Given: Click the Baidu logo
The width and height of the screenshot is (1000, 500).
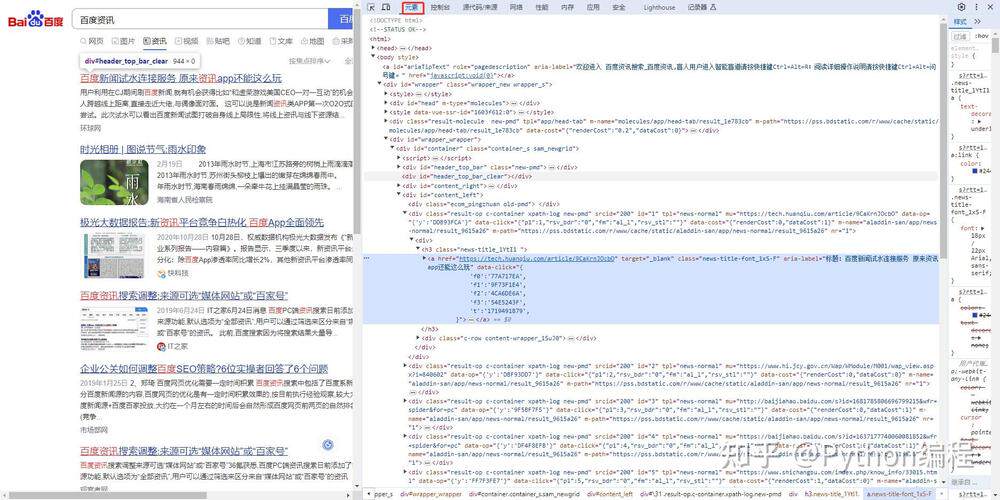Looking at the screenshot, I should (x=36, y=20).
